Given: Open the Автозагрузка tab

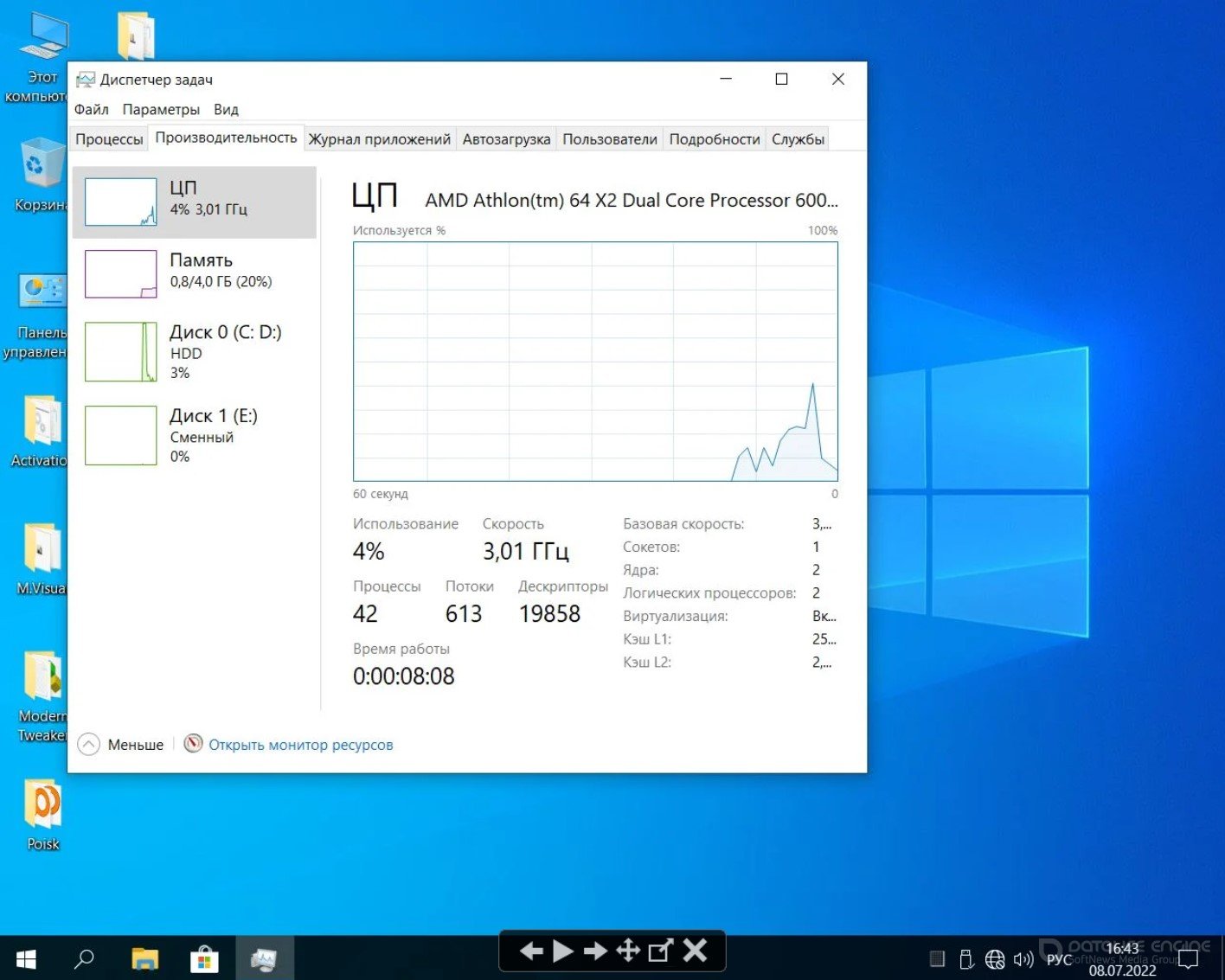Looking at the screenshot, I should 506,139.
